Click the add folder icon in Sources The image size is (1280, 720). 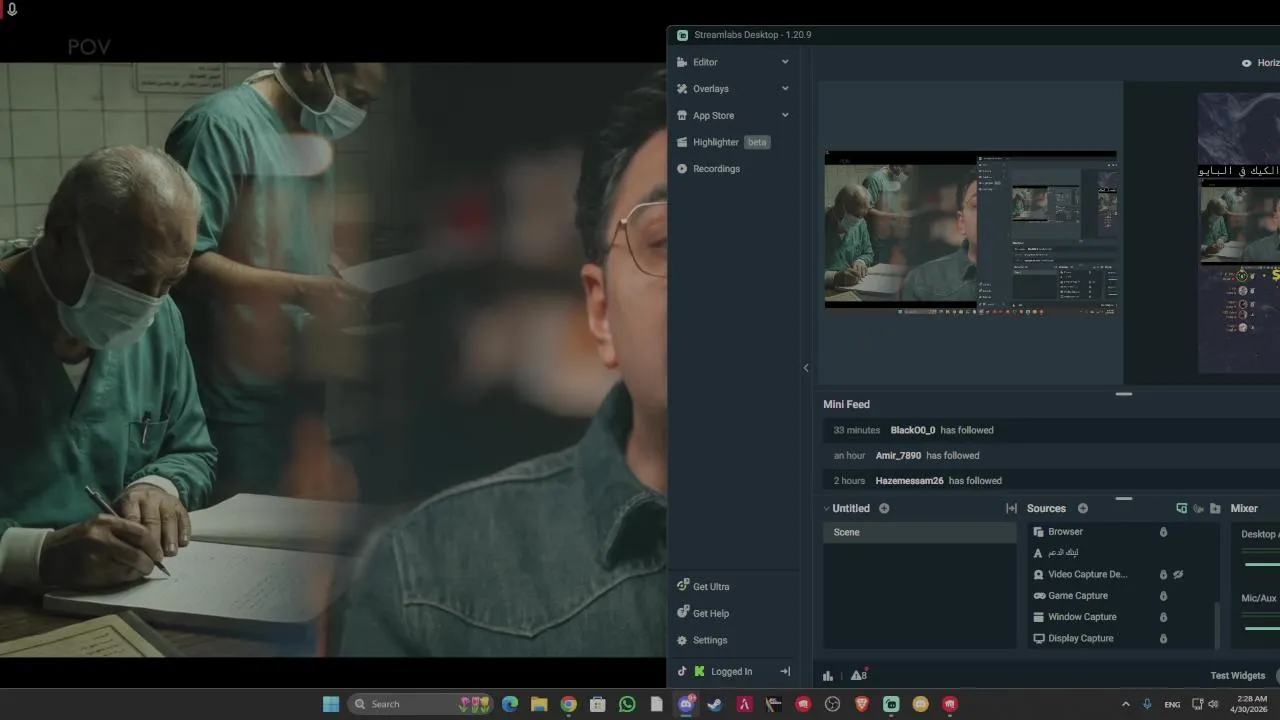click(1215, 508)
